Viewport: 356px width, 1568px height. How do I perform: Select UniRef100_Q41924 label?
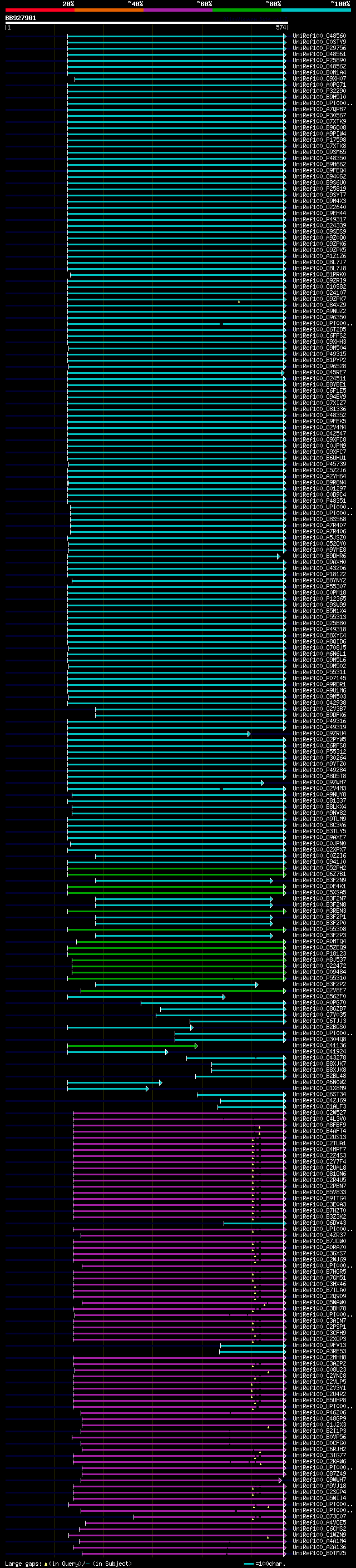(x=319, y=1051)
